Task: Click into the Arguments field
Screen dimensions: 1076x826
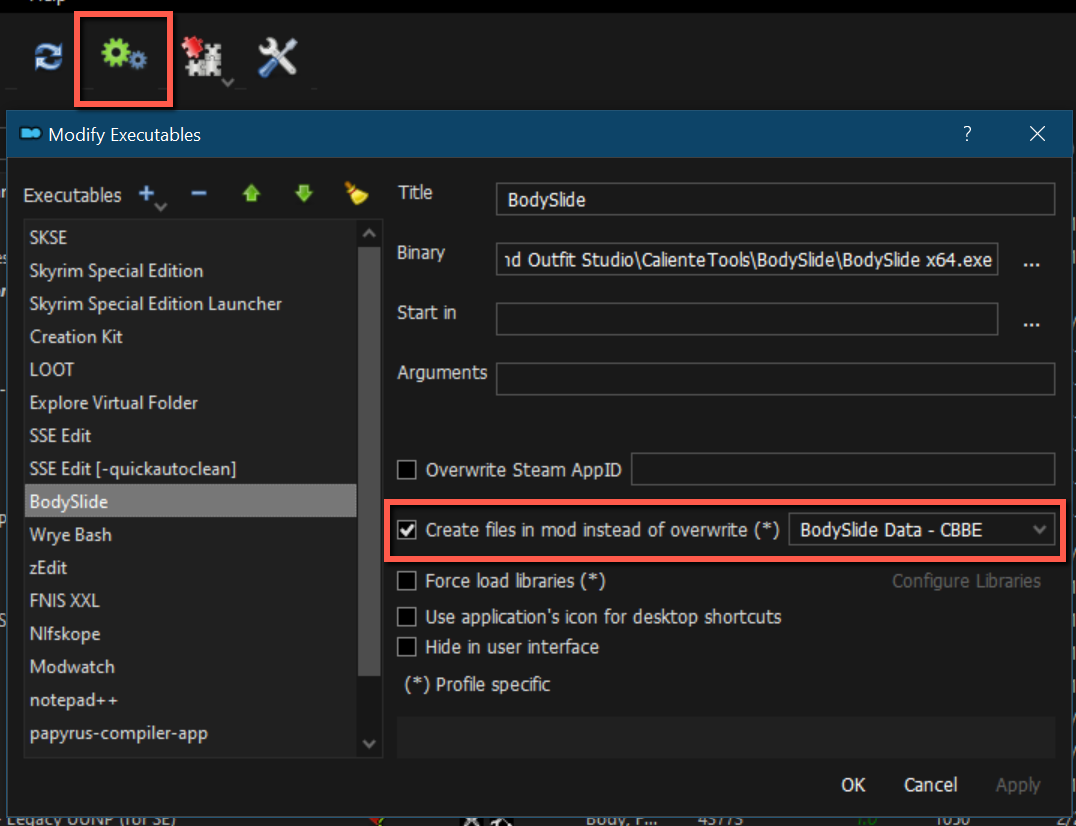Action: pyautogui.click(x=775, y=379)
